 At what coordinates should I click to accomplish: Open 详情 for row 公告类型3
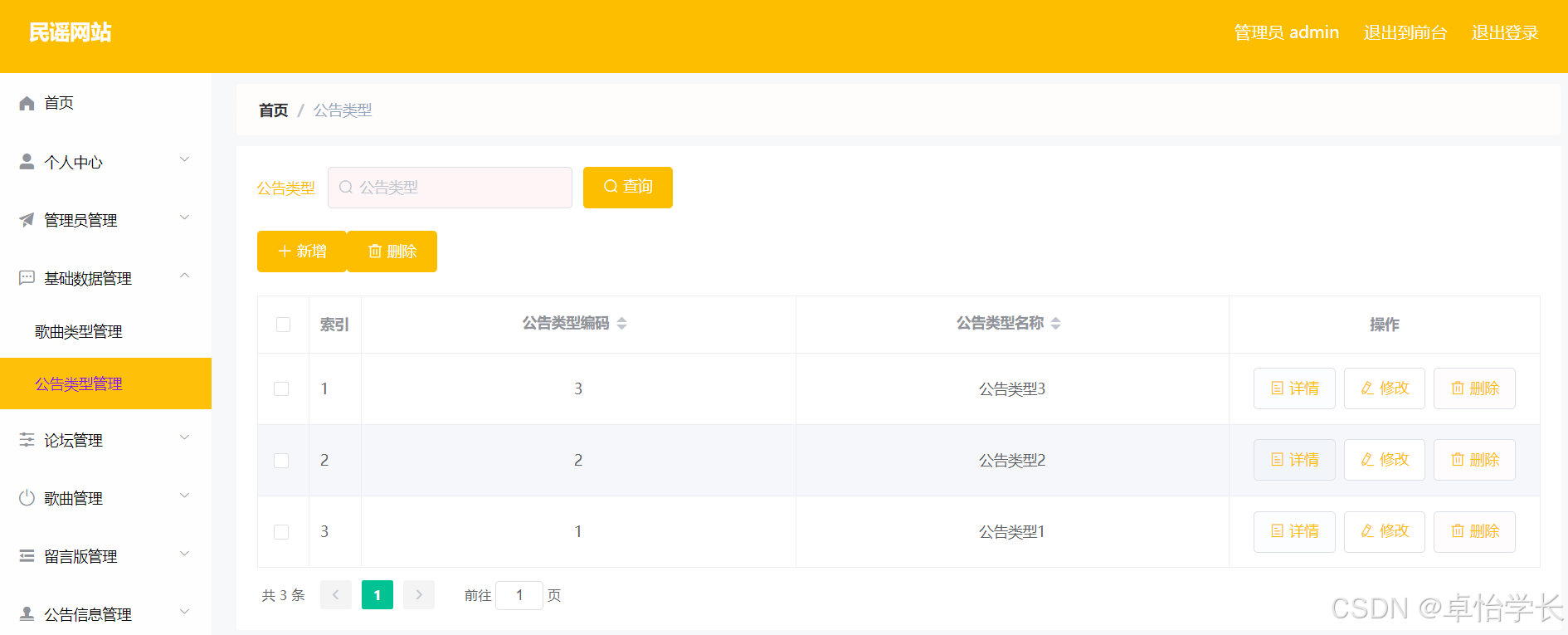pyautogui.click(x=1294, y=388)
